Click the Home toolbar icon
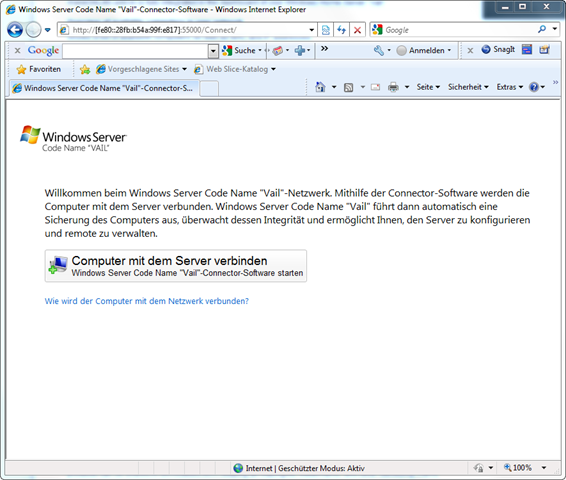566x480 pixels. (x=320, y=87)
